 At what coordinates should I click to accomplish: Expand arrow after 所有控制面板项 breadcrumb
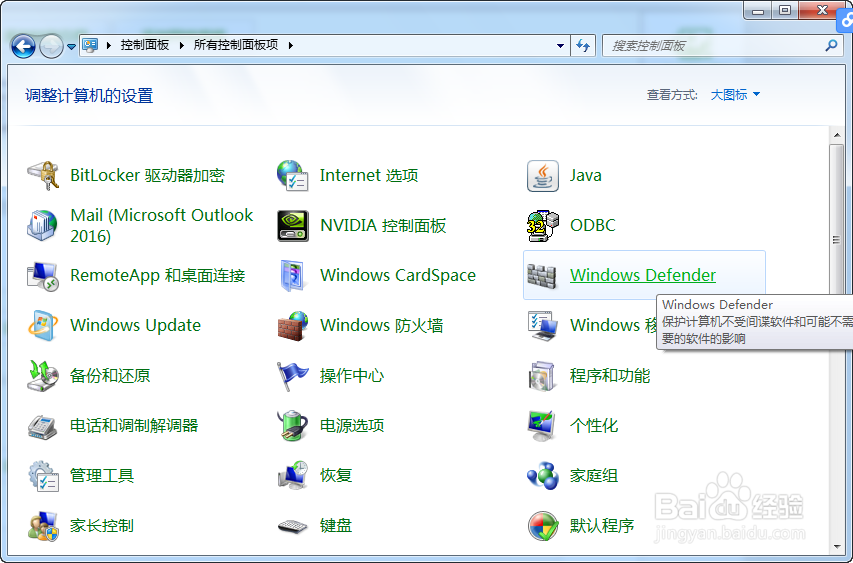coord(291,46)
